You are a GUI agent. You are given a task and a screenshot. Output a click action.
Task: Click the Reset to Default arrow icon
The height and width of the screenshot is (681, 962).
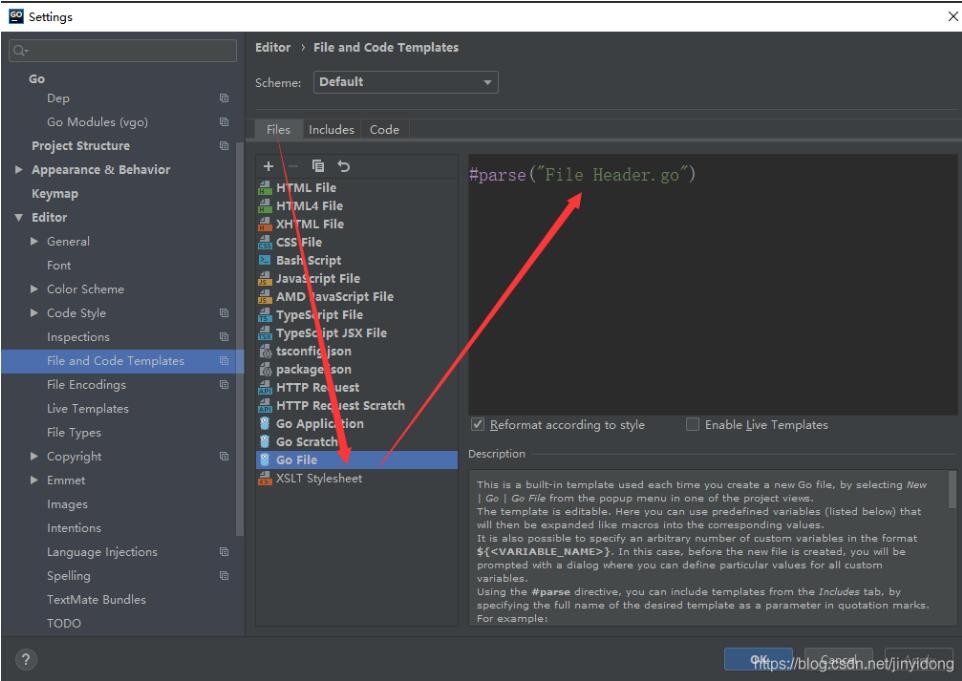pos(344,166)
